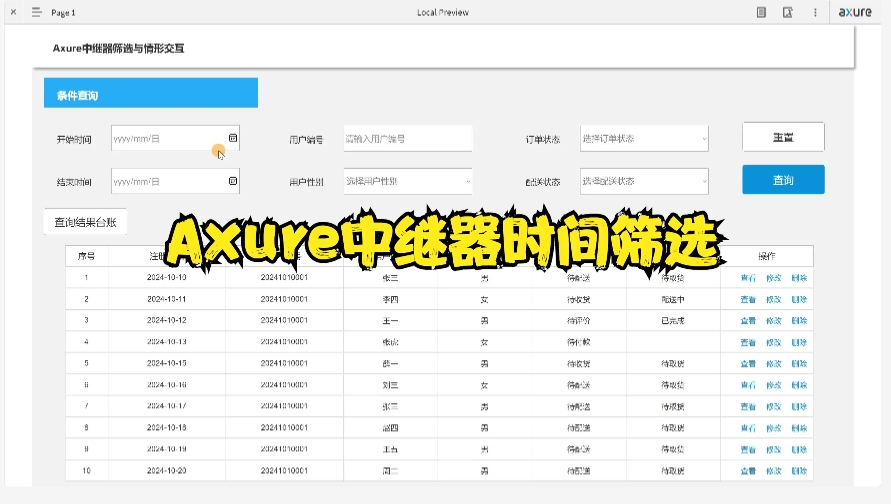Viewport: 891px width, 504px height.
Task: Click the date cell 2024-10-13
Action: point(166,341)
